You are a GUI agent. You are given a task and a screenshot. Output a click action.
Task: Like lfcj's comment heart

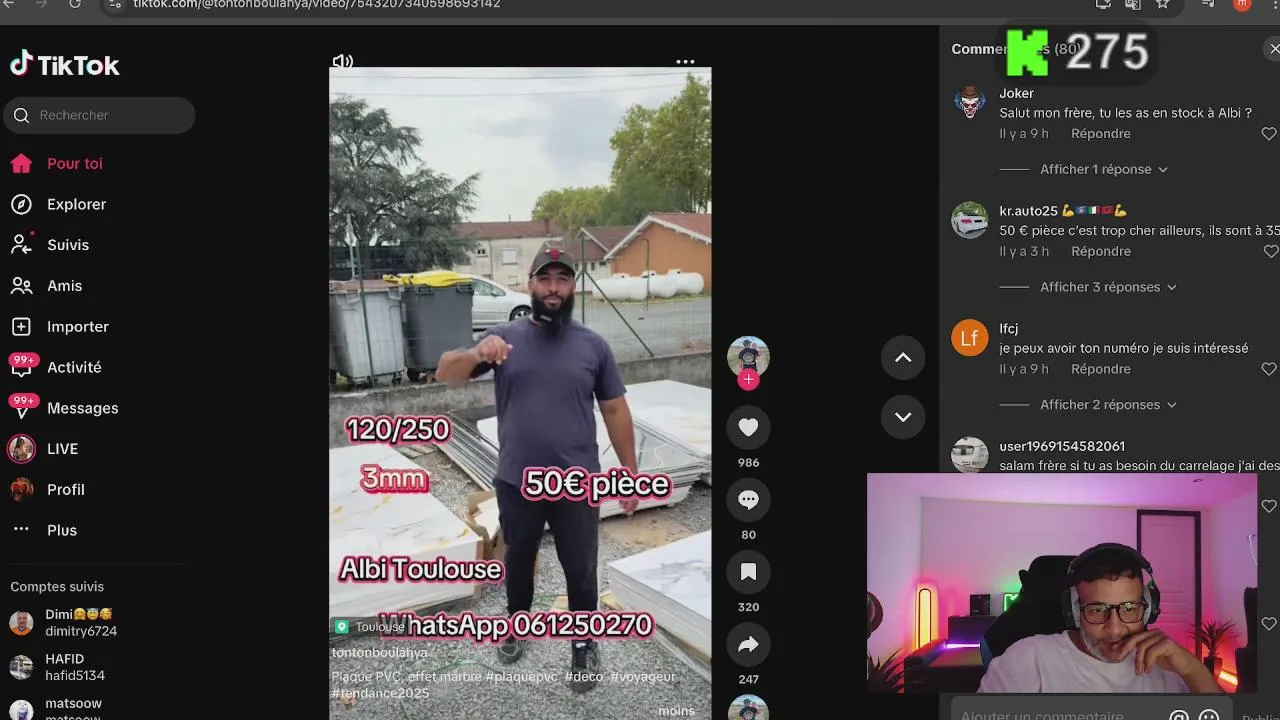pos(1269,369)
